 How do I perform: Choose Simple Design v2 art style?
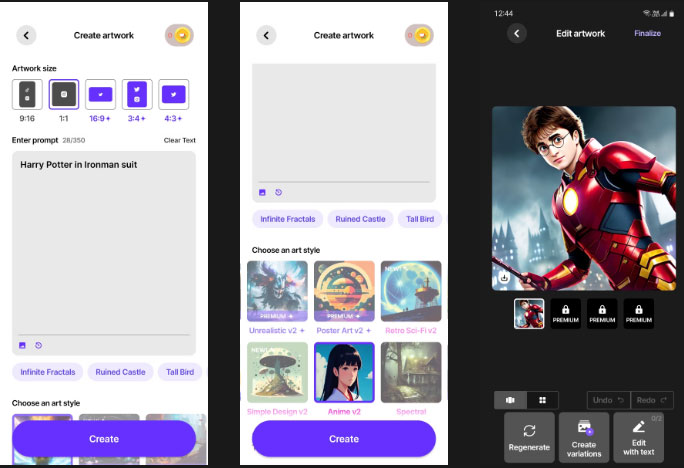(277, 372)
